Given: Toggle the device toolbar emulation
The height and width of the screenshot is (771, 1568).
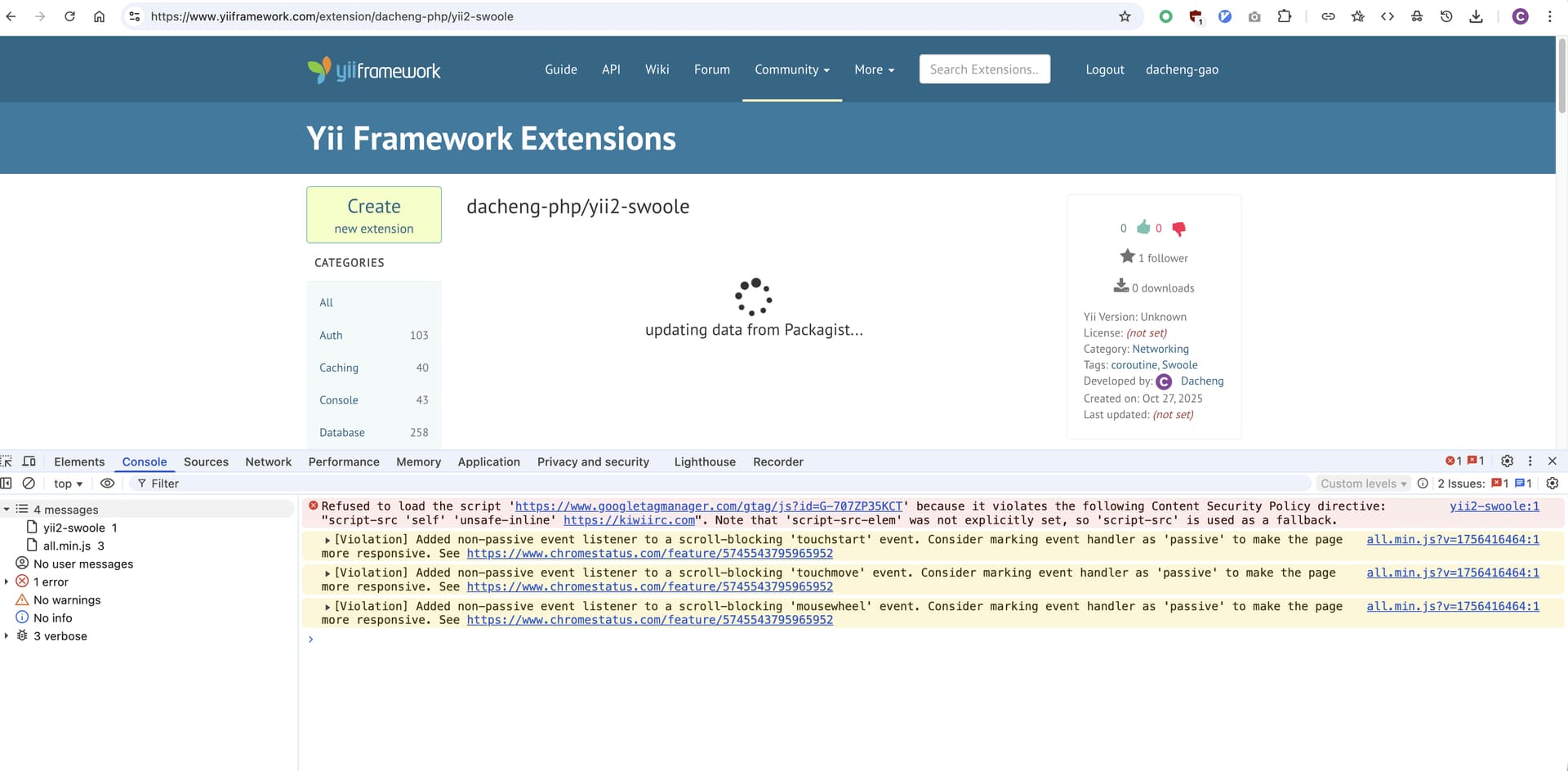Looking at the screenshot, I should [x=29, y=461].
